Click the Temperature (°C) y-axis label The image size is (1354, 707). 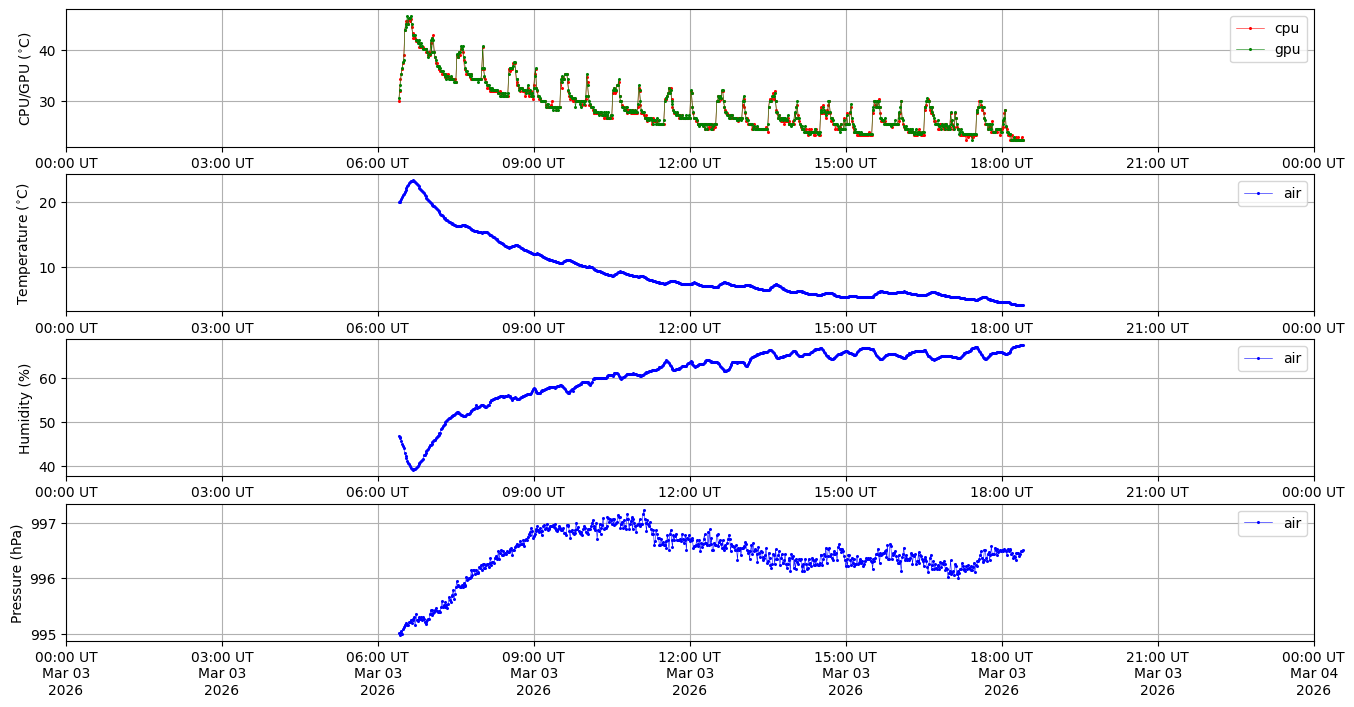(25, 243)
